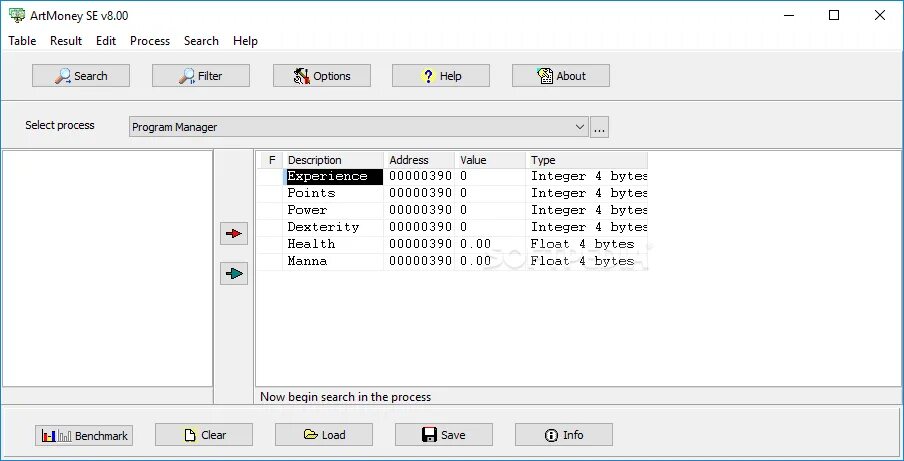Click the Address column header
The height and width of the screenshot is (461, 904).
[x=420, y=160]
